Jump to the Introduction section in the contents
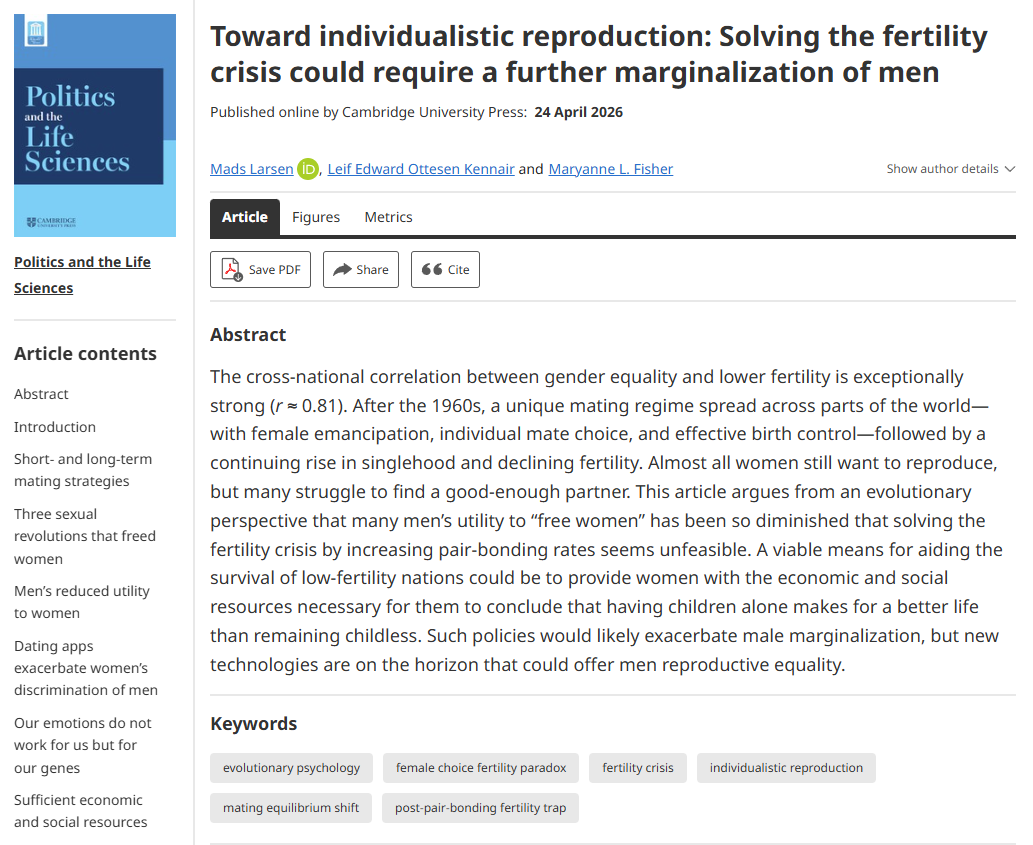 pyautogui.click(x=55, y=427)
